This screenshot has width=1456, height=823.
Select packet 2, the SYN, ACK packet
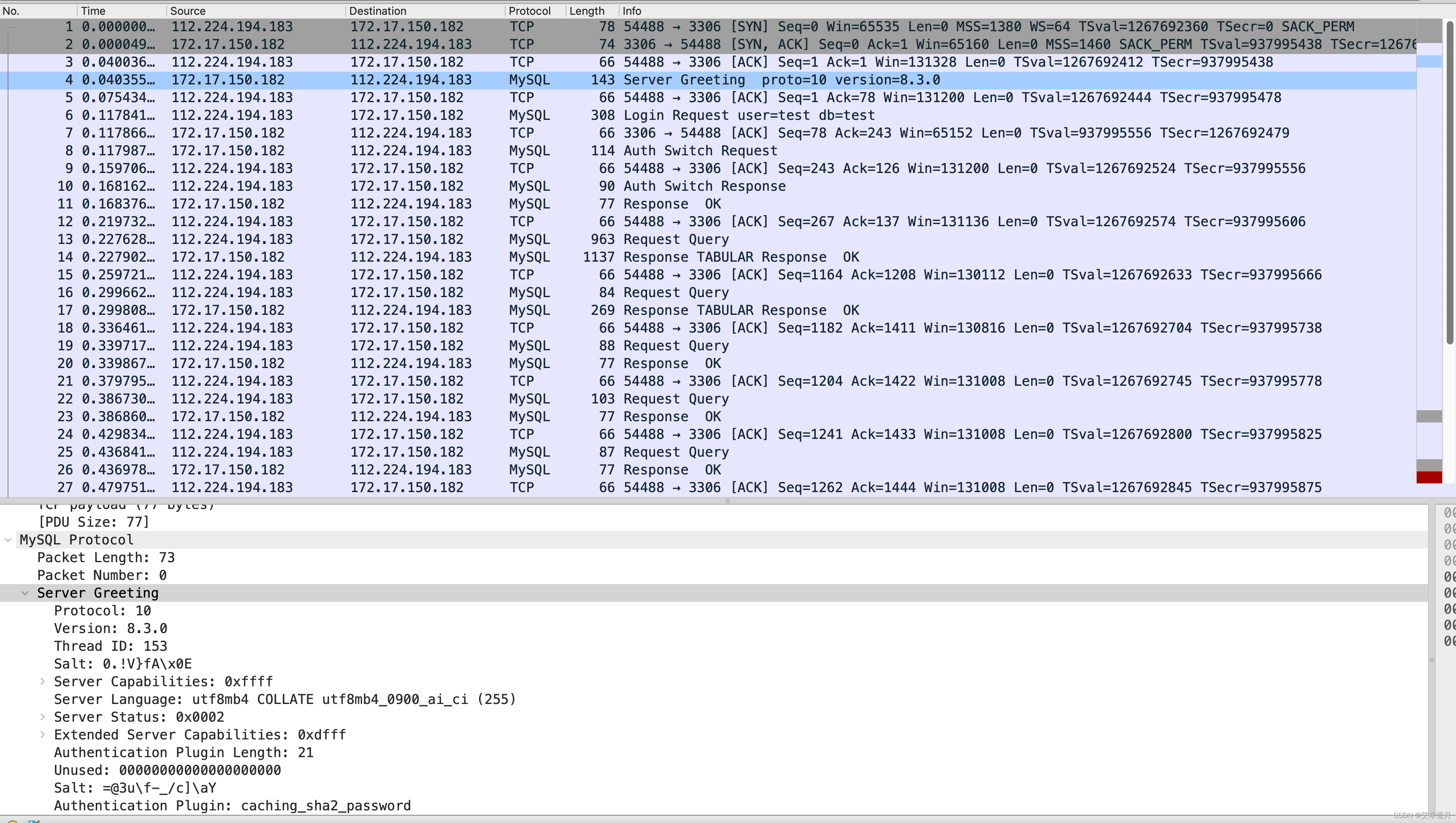click(x=708, y=44)
